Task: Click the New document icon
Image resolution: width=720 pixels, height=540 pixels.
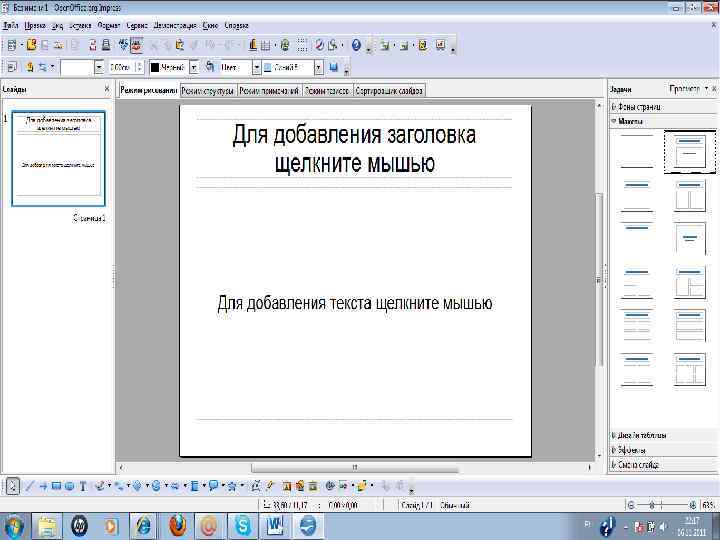Action: (x=12, y=45)
